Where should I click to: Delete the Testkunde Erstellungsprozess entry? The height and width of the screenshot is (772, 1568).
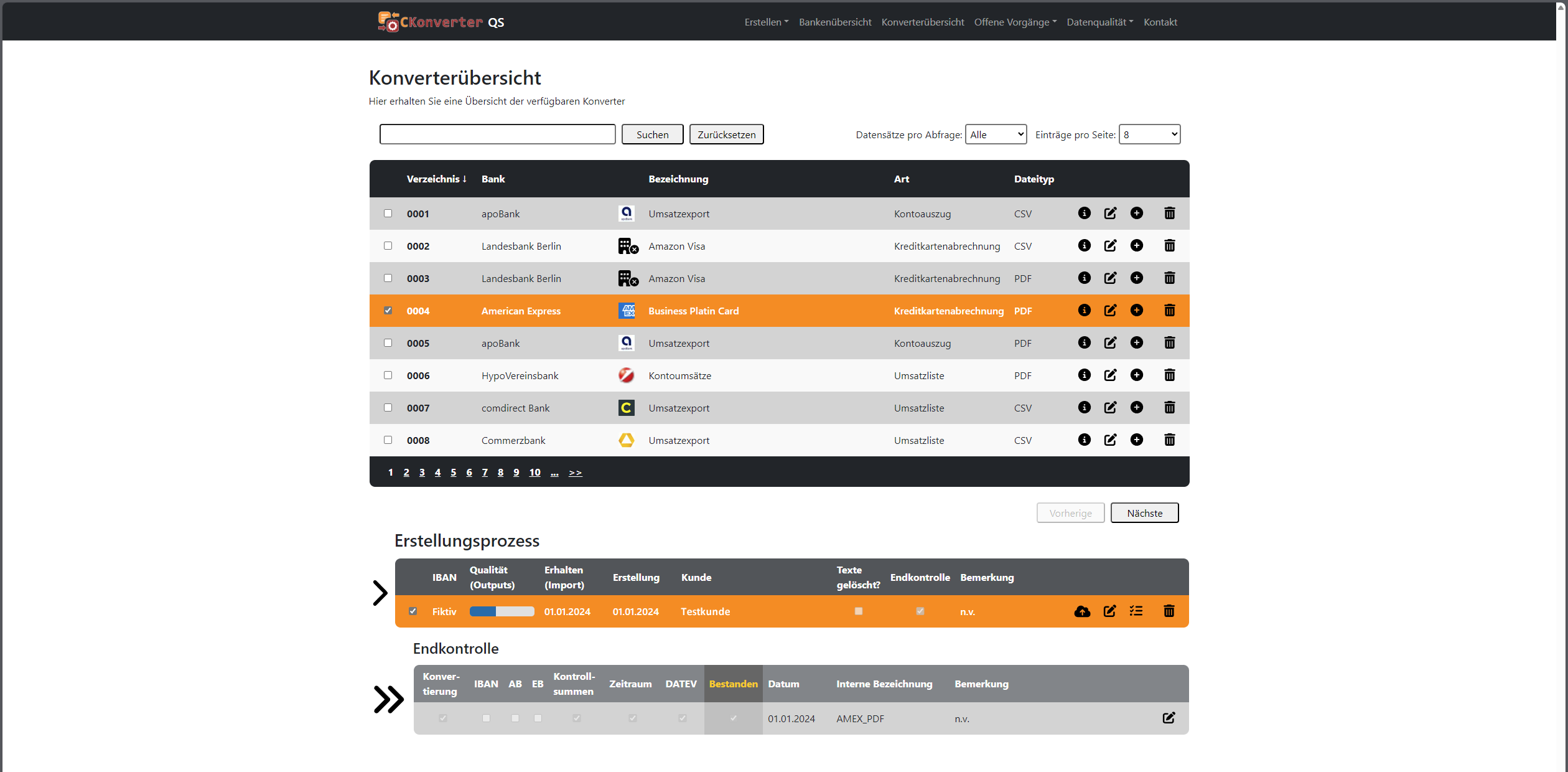[x=1169, y=611]
